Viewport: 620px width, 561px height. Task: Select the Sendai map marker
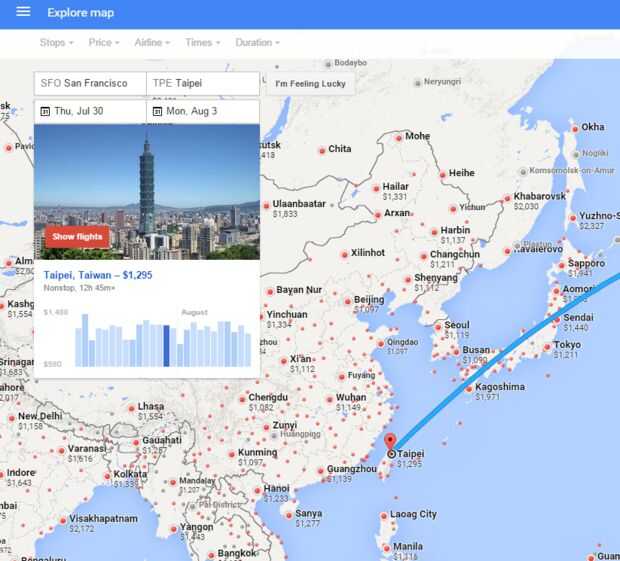point(557,320)
